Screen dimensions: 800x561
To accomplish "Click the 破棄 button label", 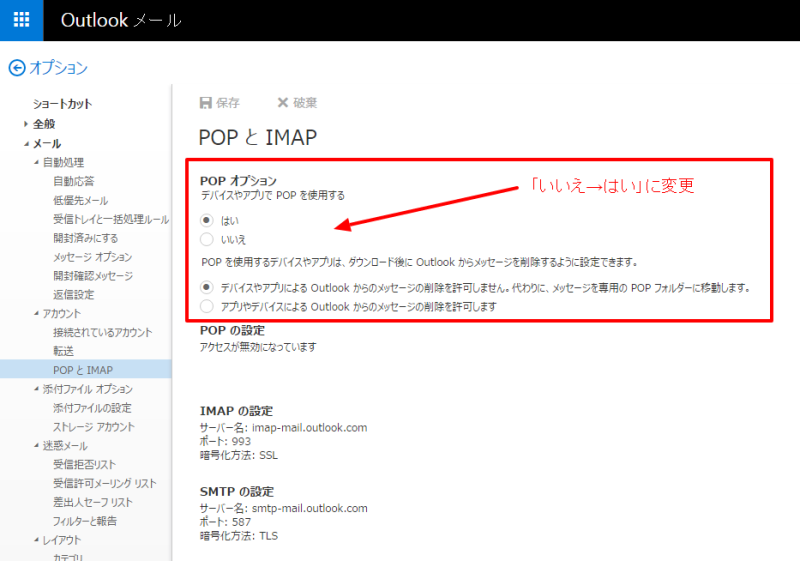I will (x=305, y=103).
